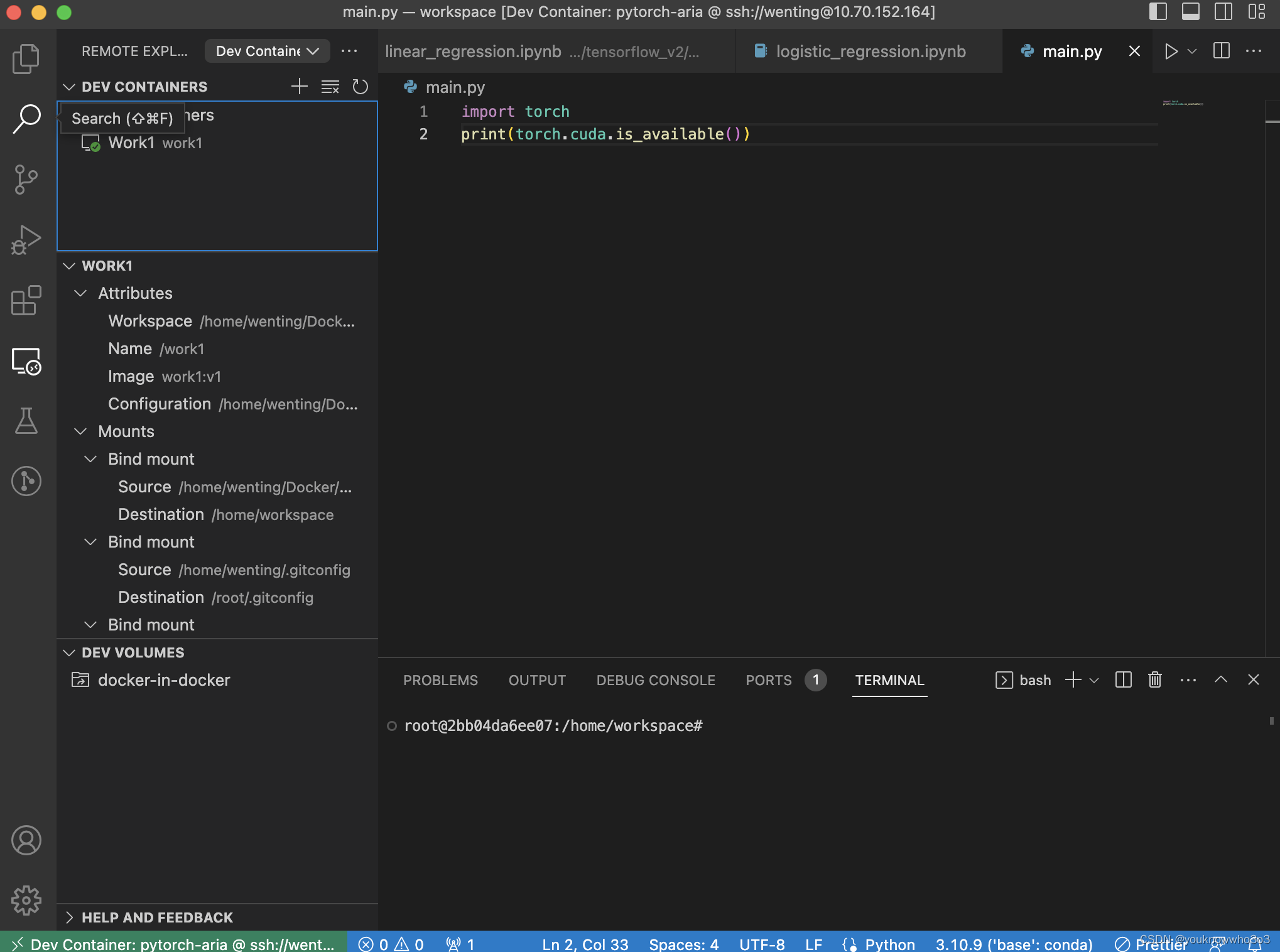
Task: Toggle secondary side bar layout button
Action: pyautogui.click(x=1223, y=12)
